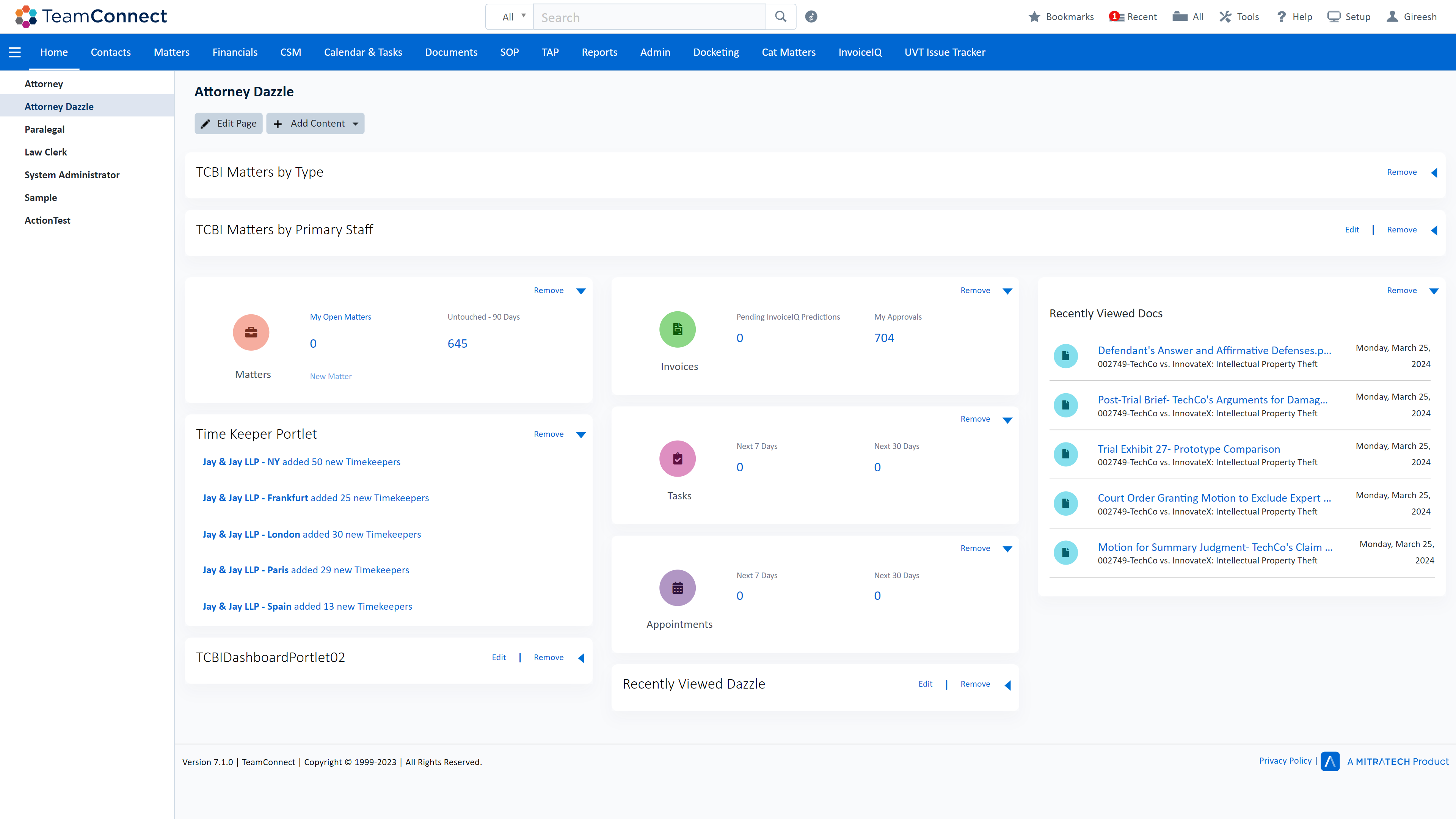Open the search magnifier icon
1456x819 pixels.
[781, 16]
